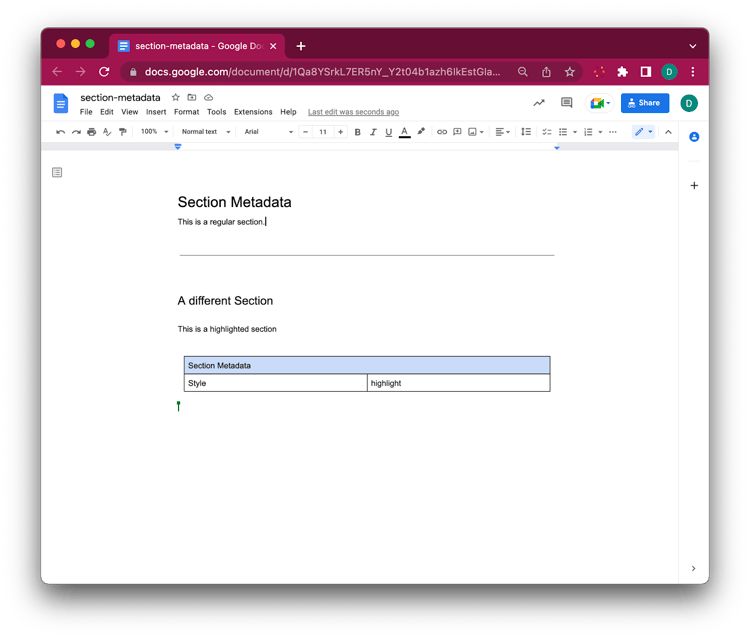Click the print icon
The width and height of the screenshot is (750, 638).
pos(92,132)
